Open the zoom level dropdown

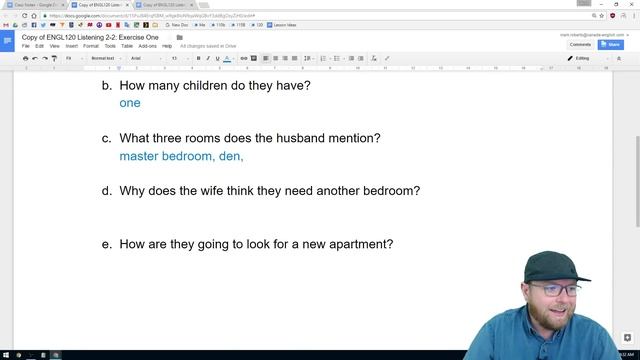pyautogui.click(x=74, y=58)
